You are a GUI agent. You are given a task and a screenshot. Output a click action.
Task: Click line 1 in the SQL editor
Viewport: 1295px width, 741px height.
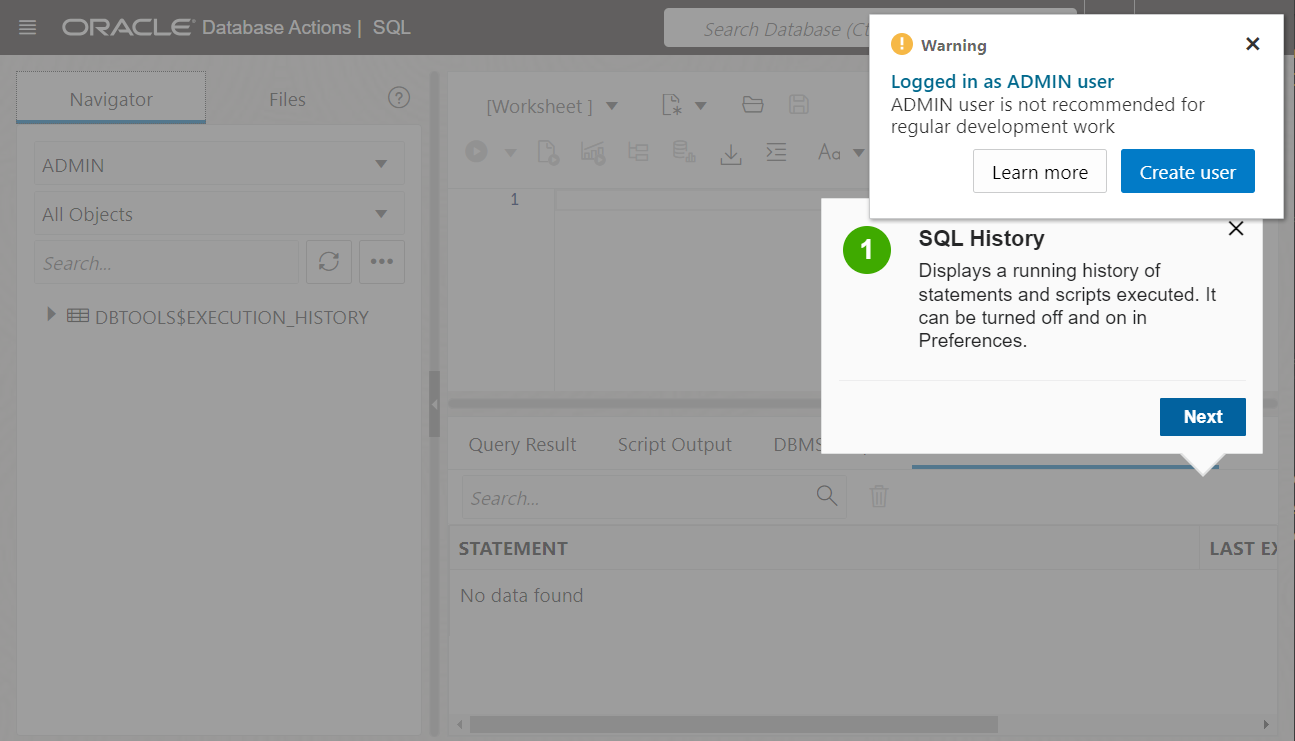point(690,199)
